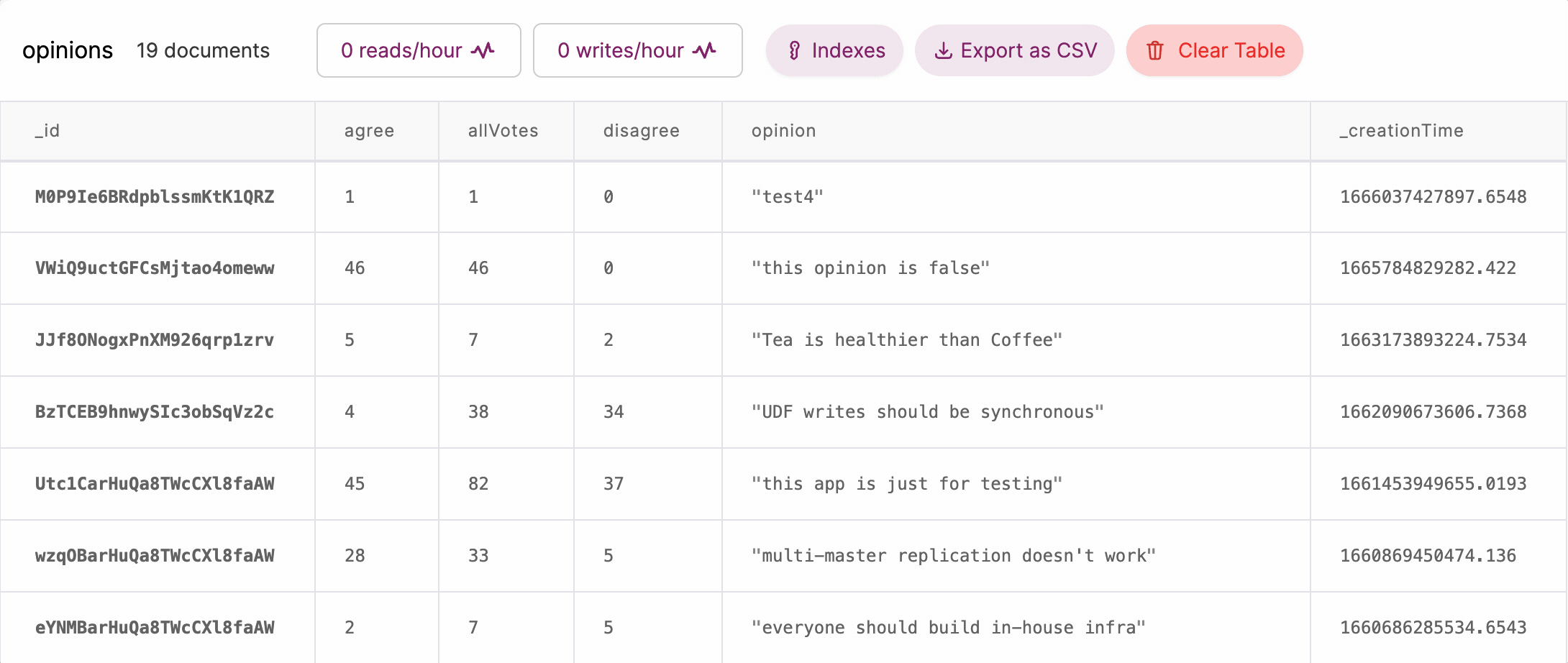Select the _creationTime column header
This screenshot has width=1568, height=663.
pos(1401,131)
